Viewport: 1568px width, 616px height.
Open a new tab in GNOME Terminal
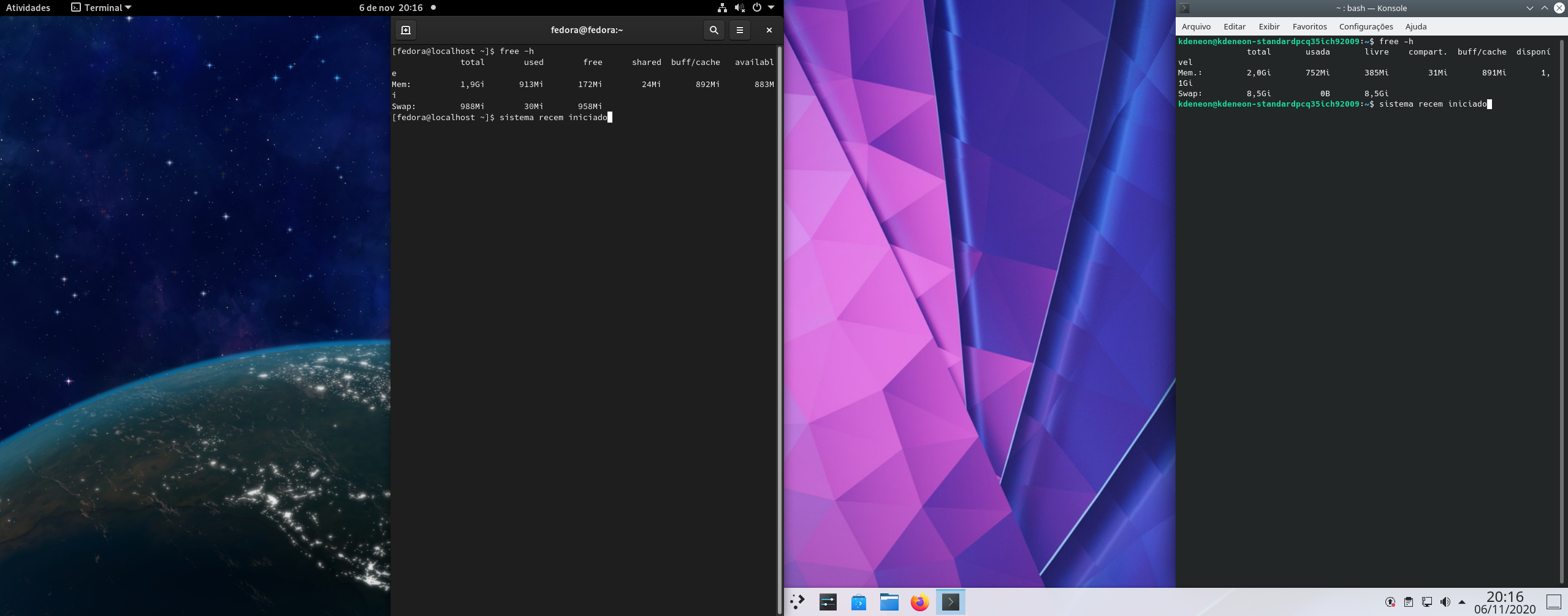406,30
